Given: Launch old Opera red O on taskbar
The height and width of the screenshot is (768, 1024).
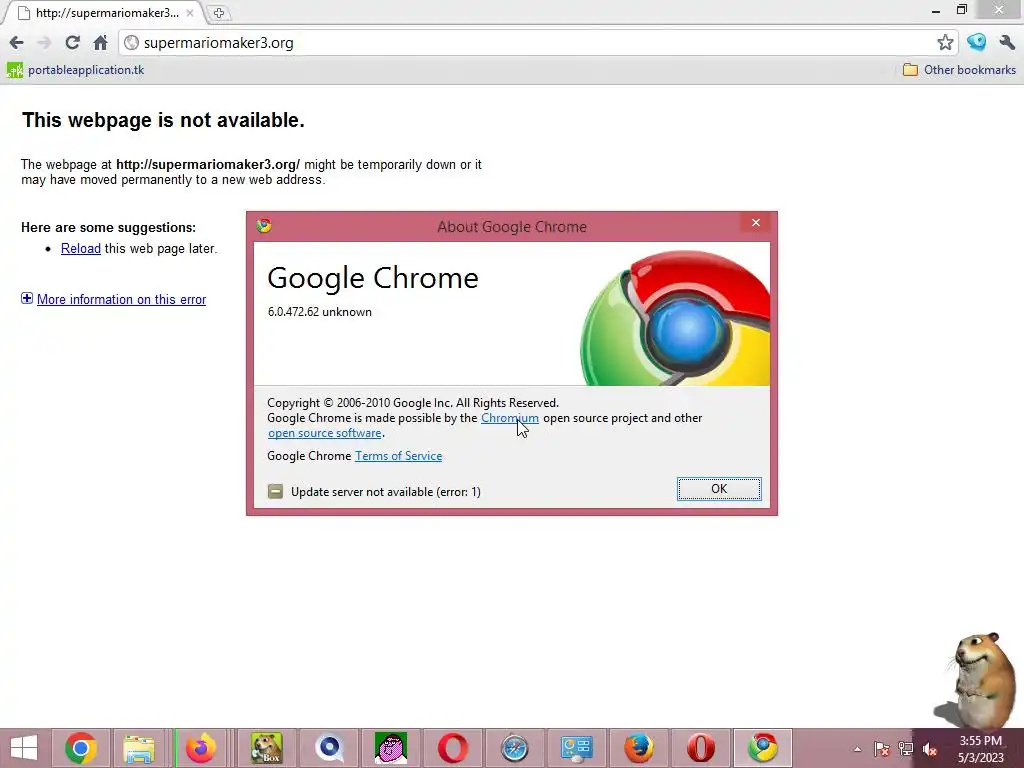Looking at the screenshot, I should pyautogui.click(x=701, y=748).
